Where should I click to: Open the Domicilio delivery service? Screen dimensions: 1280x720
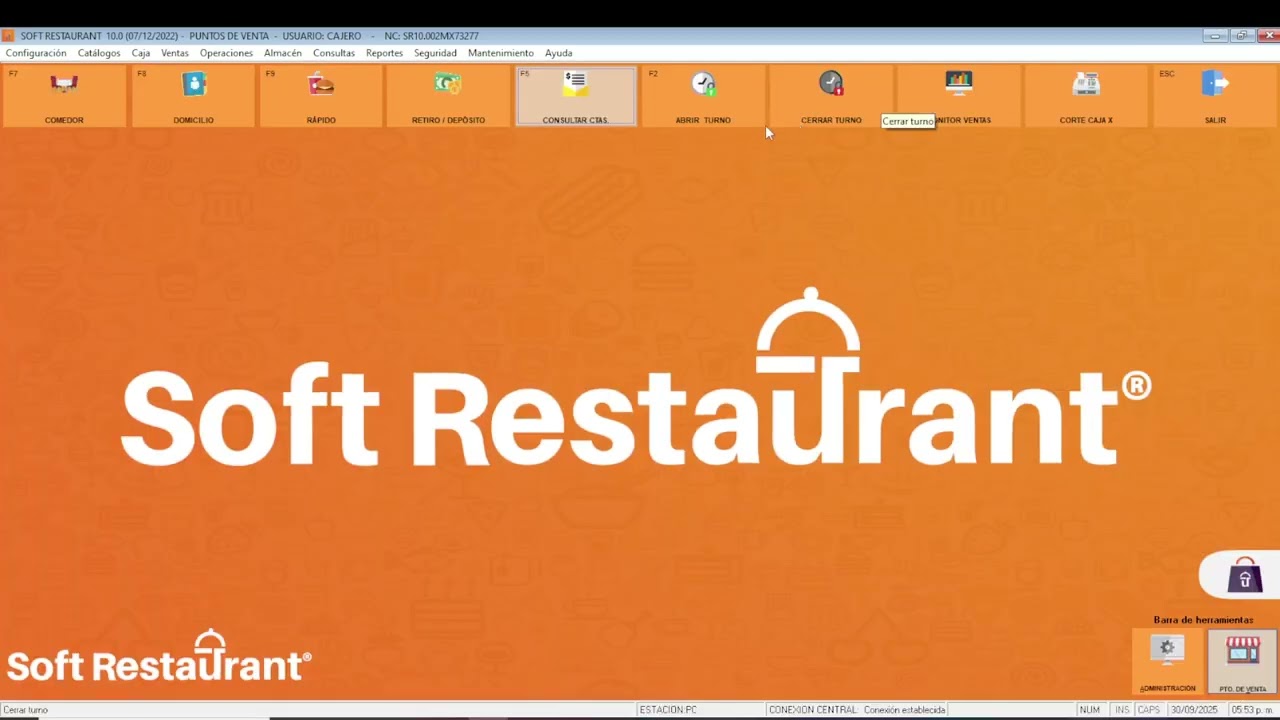pos(193,96)
